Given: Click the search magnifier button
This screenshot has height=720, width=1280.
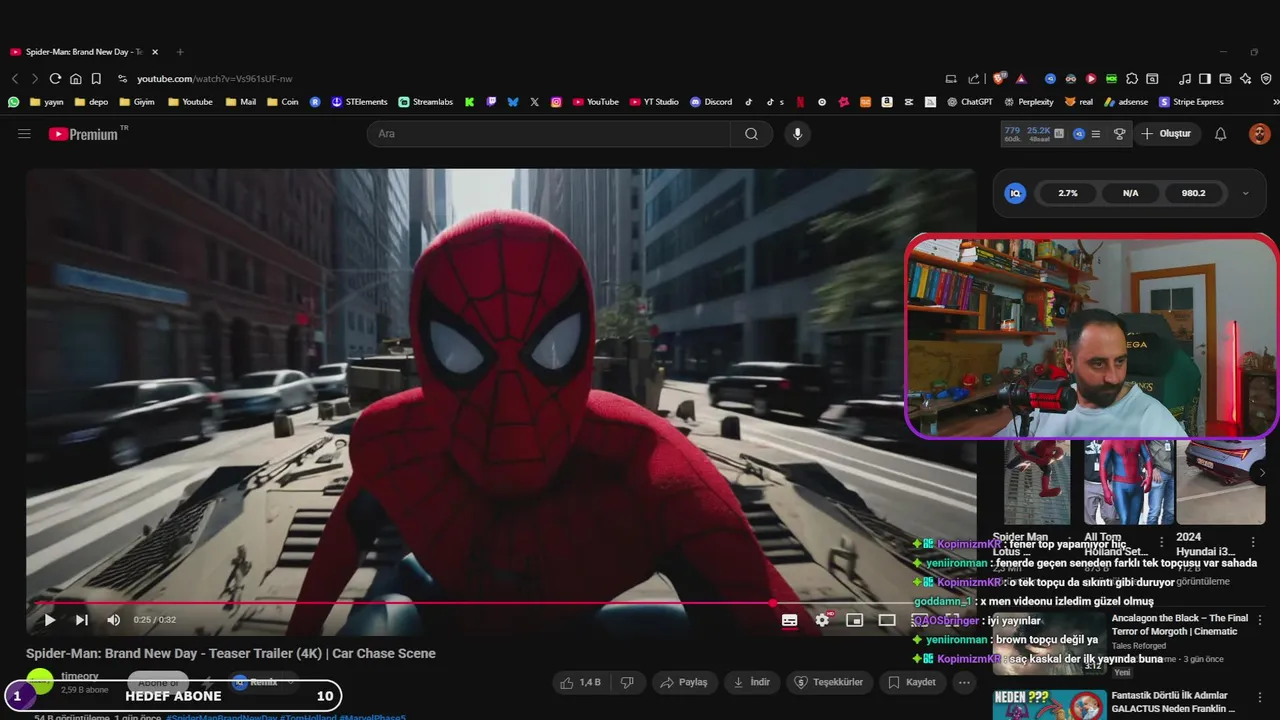Looking at the screenshot, I should pyautogui.click(x=751, y=134).
